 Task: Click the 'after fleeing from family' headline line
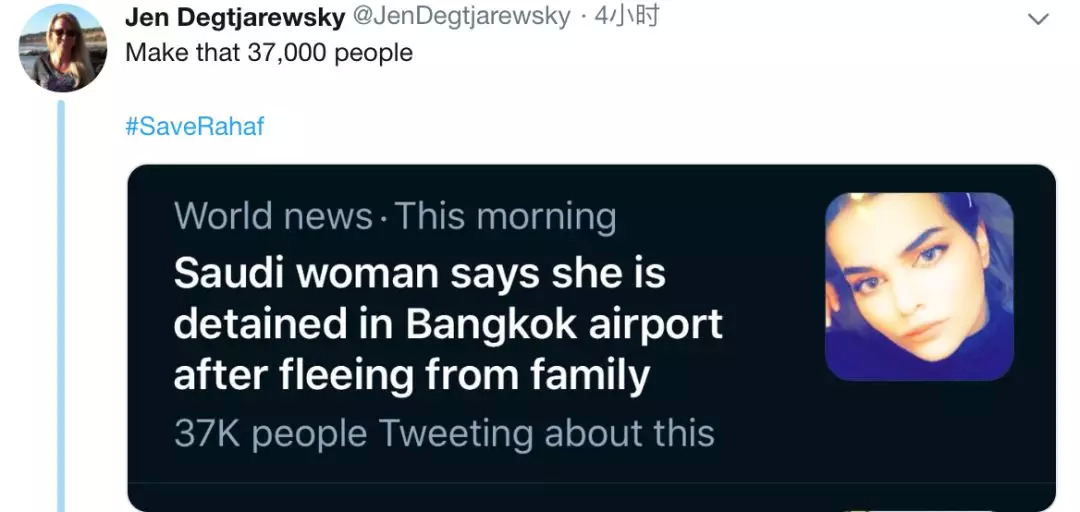pyautogui.click(x=411, y=376)
